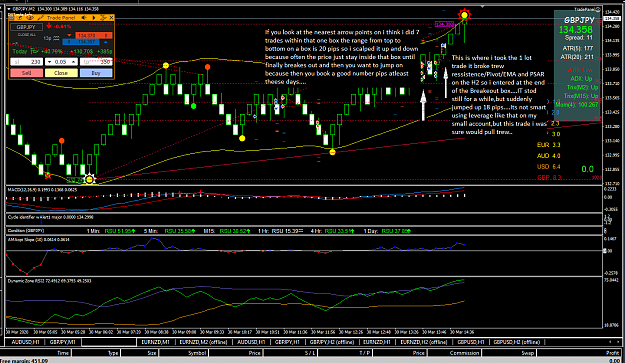Sort by the Profit column header
Viewport: 625px width, 363px height.
(579, 353)
